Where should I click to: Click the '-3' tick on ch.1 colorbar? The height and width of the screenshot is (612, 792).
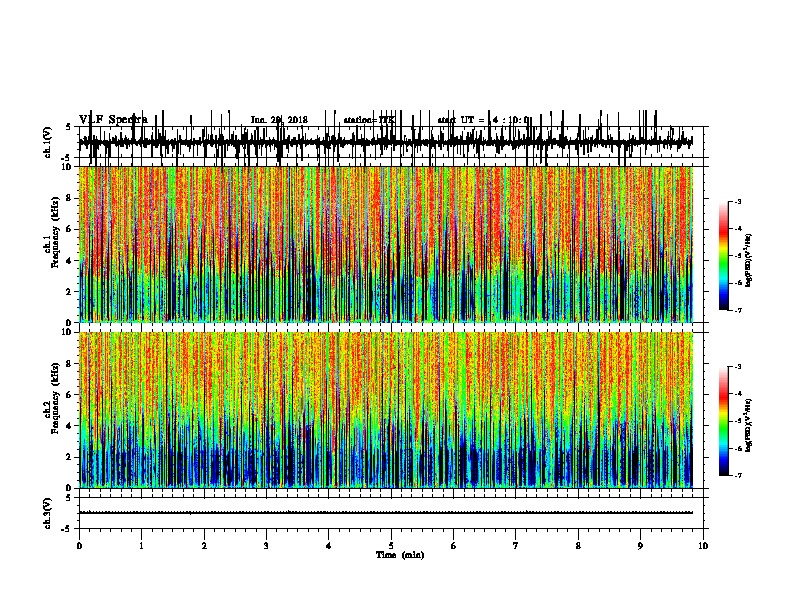[738, 201]
